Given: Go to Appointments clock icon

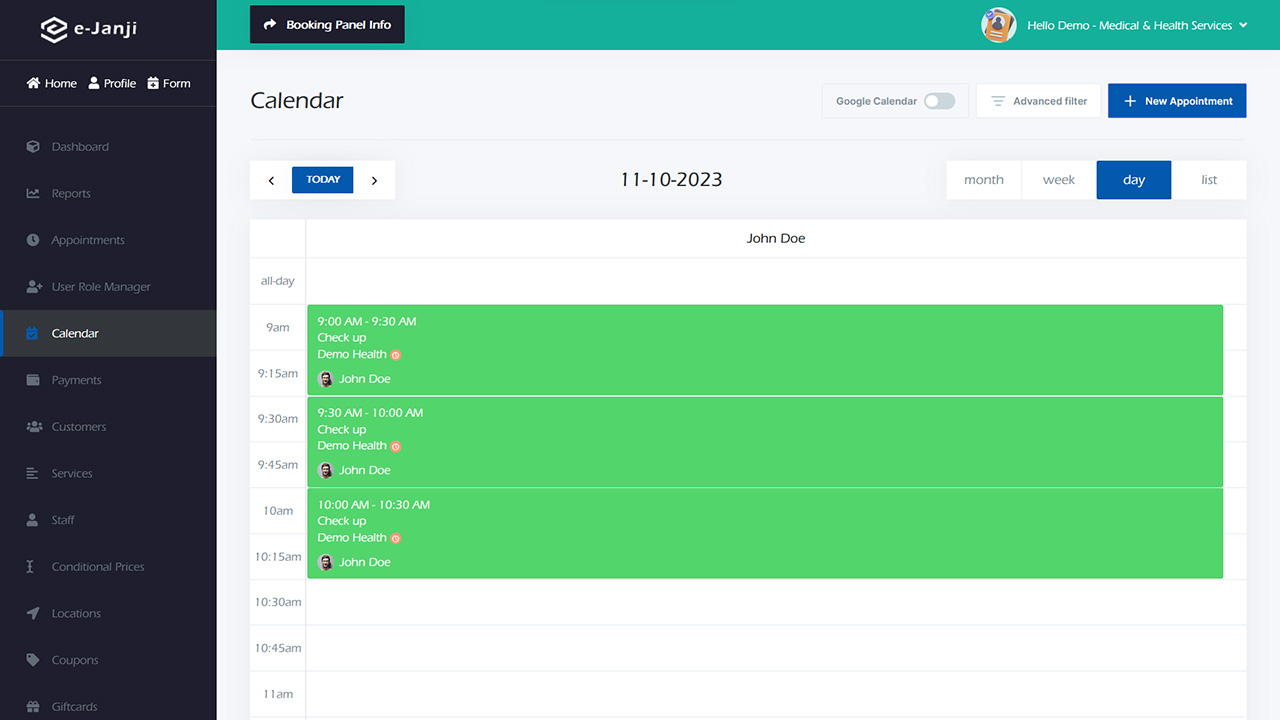Looking at the screenshot, I should 33,240.
